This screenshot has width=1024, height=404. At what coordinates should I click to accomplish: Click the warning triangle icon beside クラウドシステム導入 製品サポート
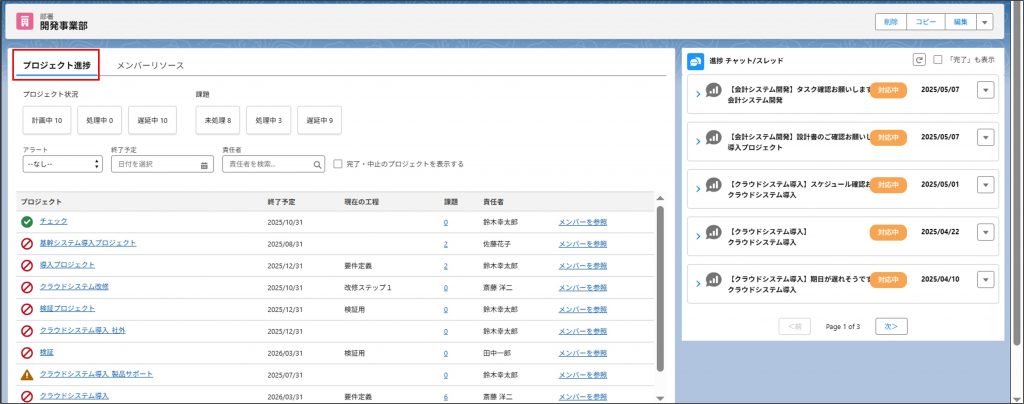pos(27,374)
